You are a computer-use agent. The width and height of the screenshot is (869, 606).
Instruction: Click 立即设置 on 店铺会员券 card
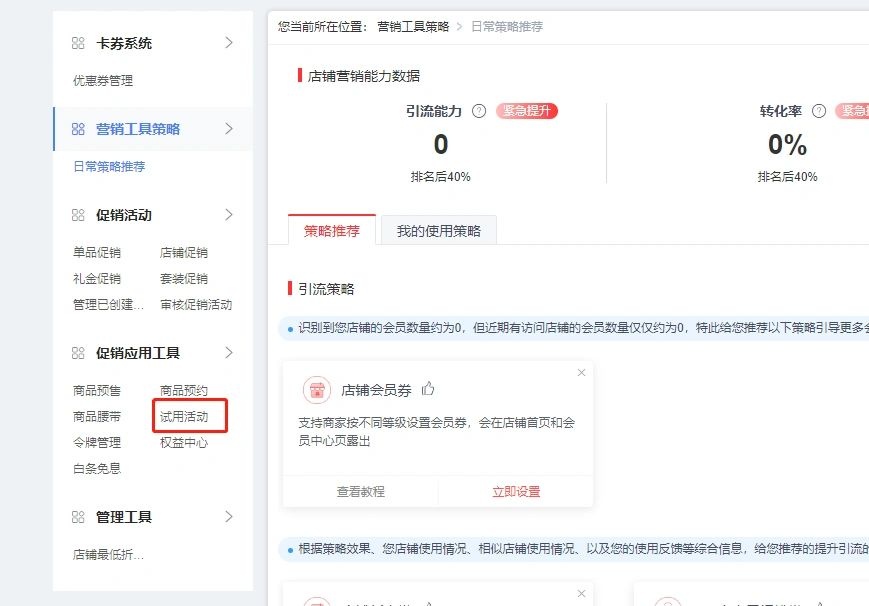(x=517, y=492)
